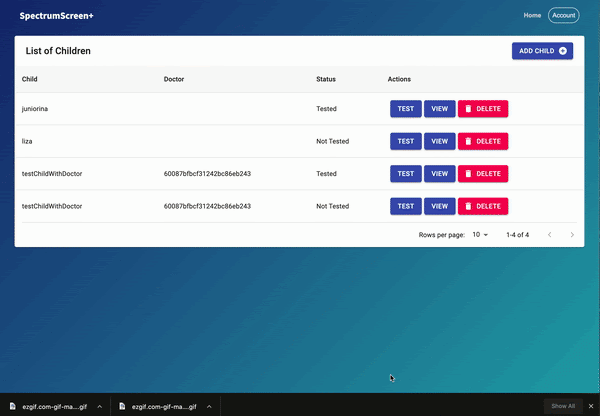Viewport: 600px width, 416px height.
Task: Click the trash icon in juniorina's row
Action: [x=468, y=109]
